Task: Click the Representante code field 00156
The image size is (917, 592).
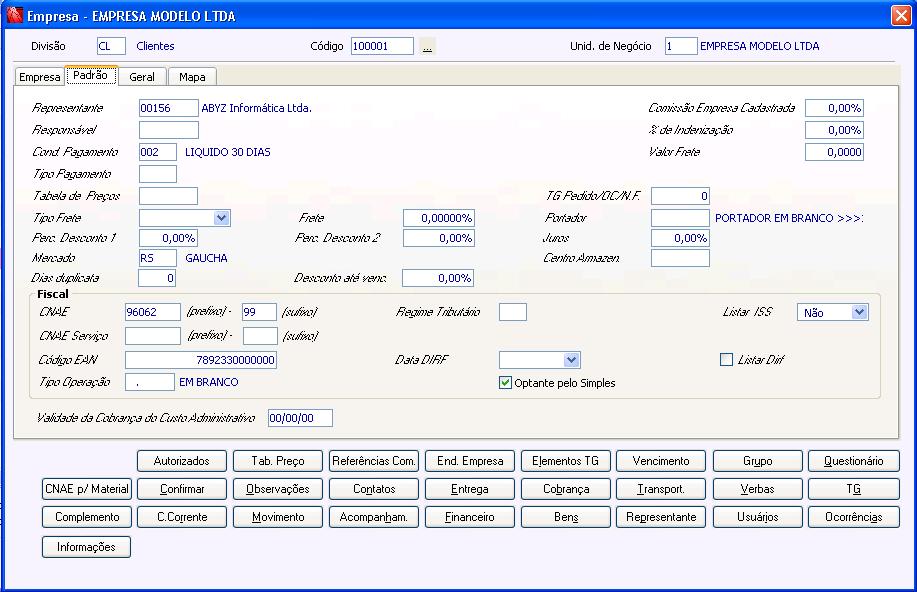Action: [x=169, y=108]
